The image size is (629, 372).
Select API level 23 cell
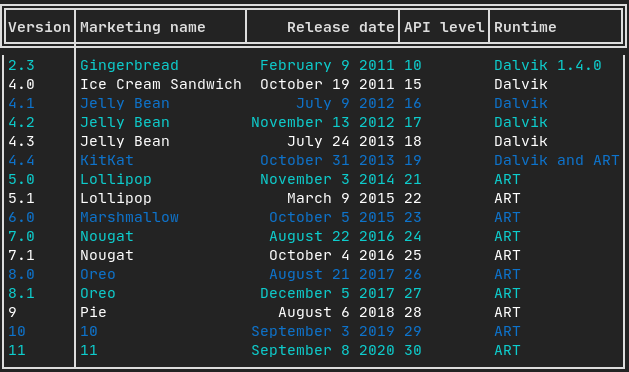click(x=413, y=218)
